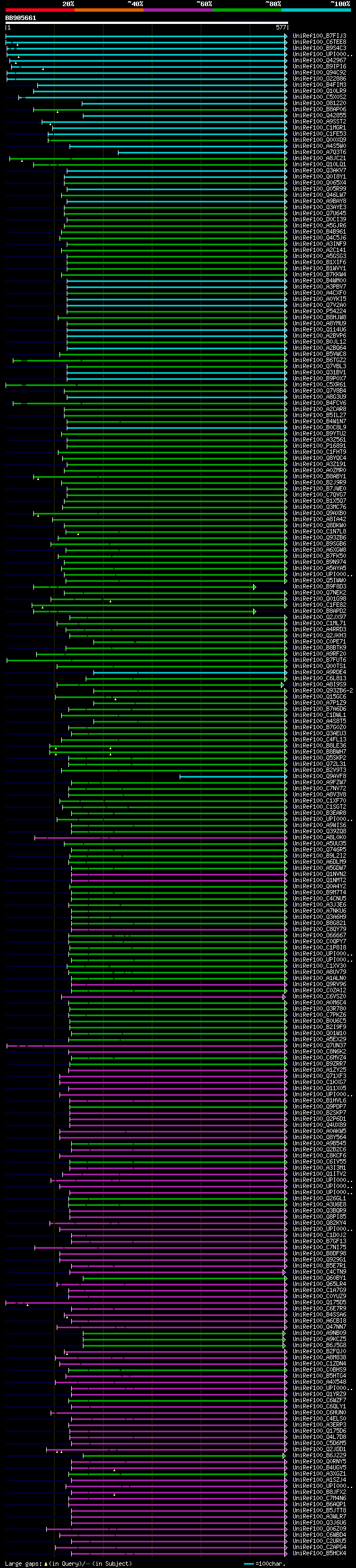Click the UniRef100_B5HCK4 label
The width and height of the screenshot is (356, 1568).
[319, 1553]
